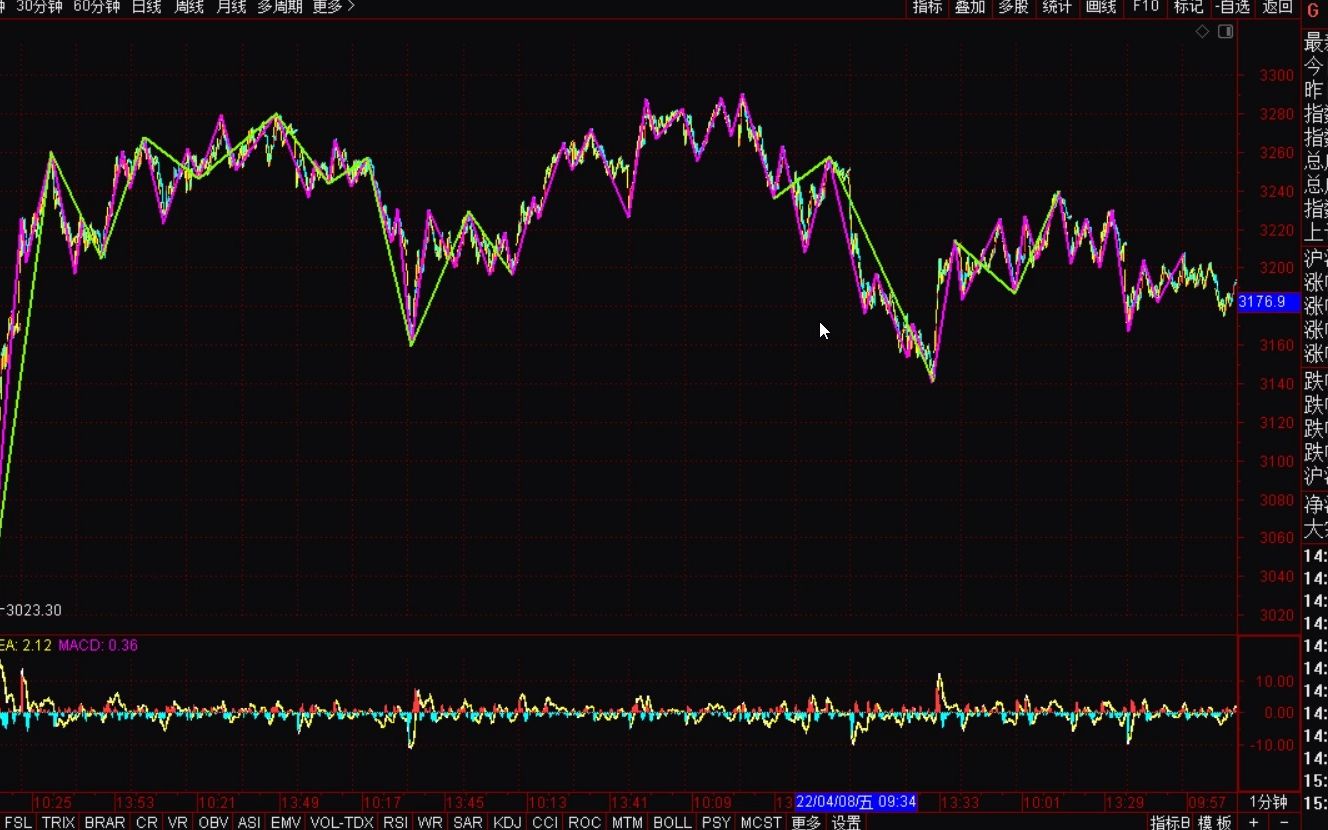Select the VR indicator tab
This screenshot has height=830, width=1328.
pyautogui.click(x=179, y=822)
